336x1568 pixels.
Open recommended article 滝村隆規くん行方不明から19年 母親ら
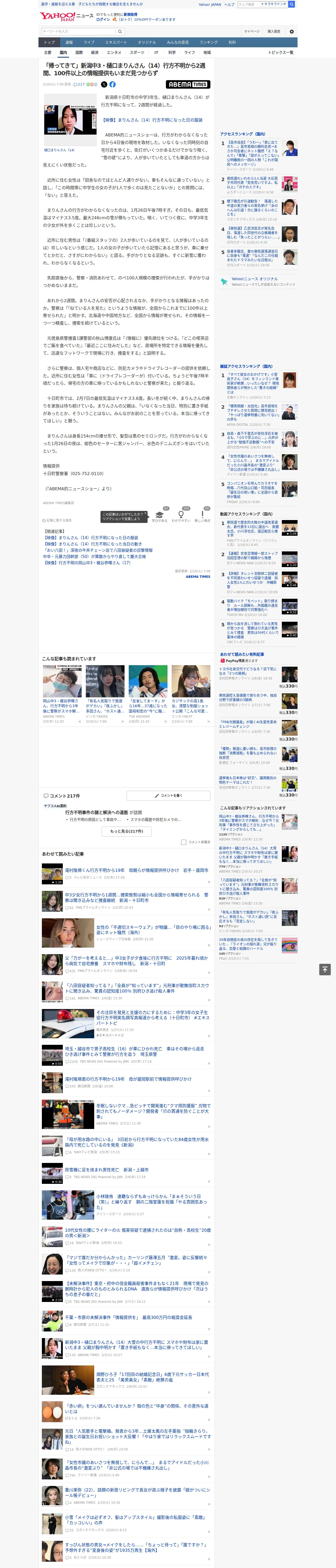tap(137, 871)
